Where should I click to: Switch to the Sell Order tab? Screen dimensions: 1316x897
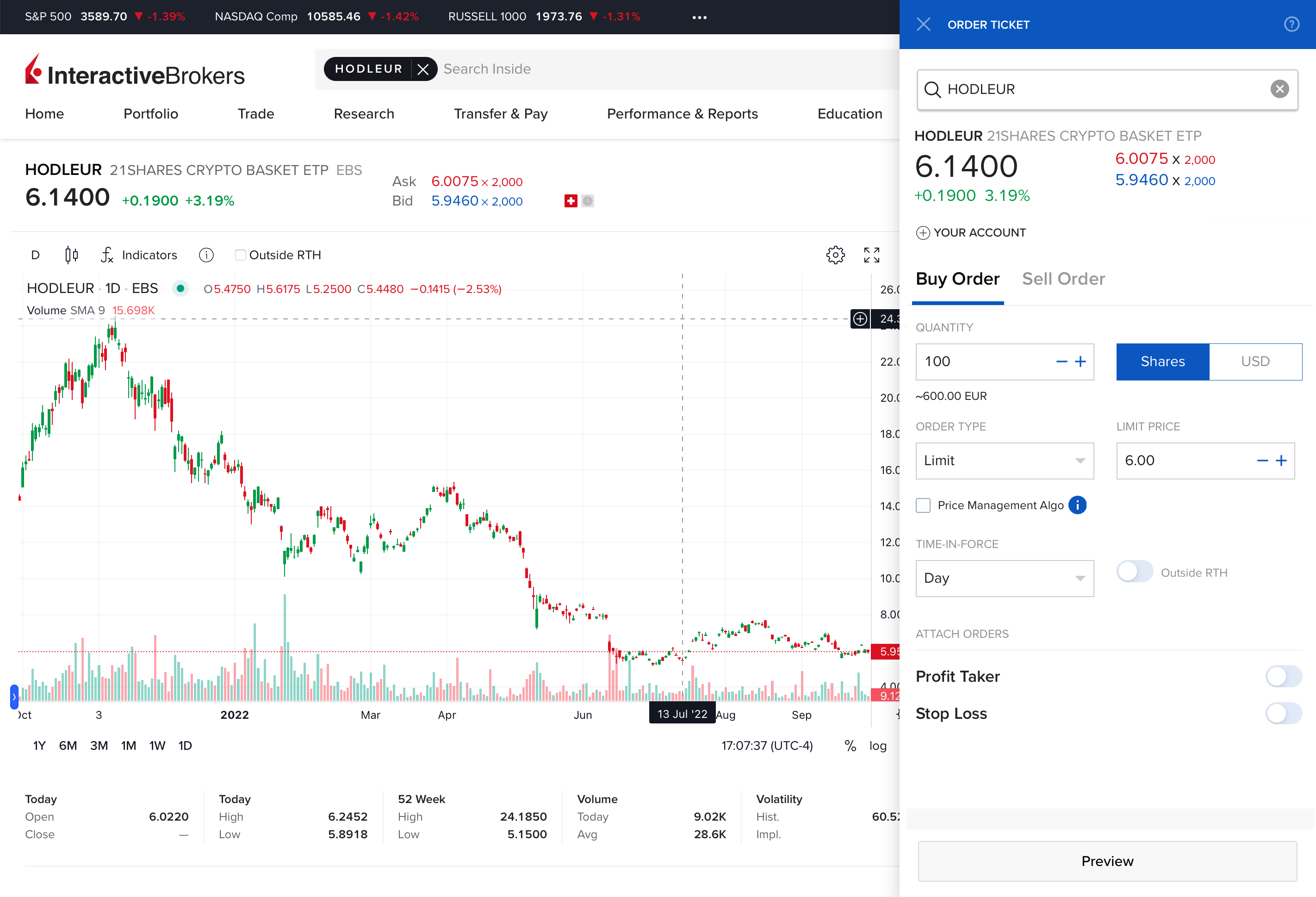click(x=1063, y=279)
